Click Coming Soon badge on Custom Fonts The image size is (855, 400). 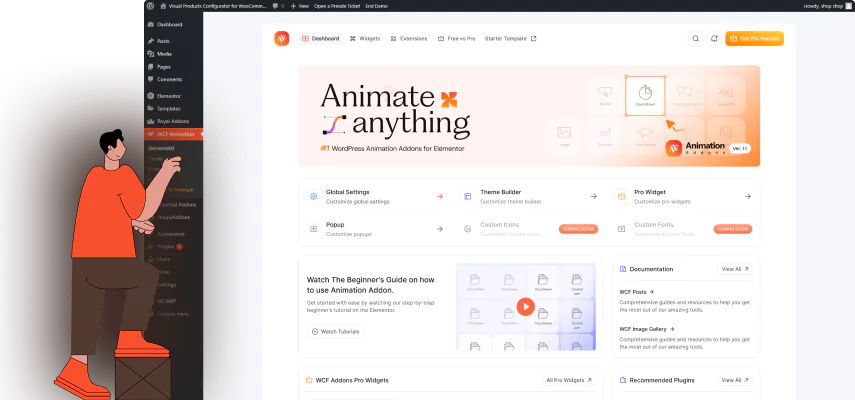point(733,229)
